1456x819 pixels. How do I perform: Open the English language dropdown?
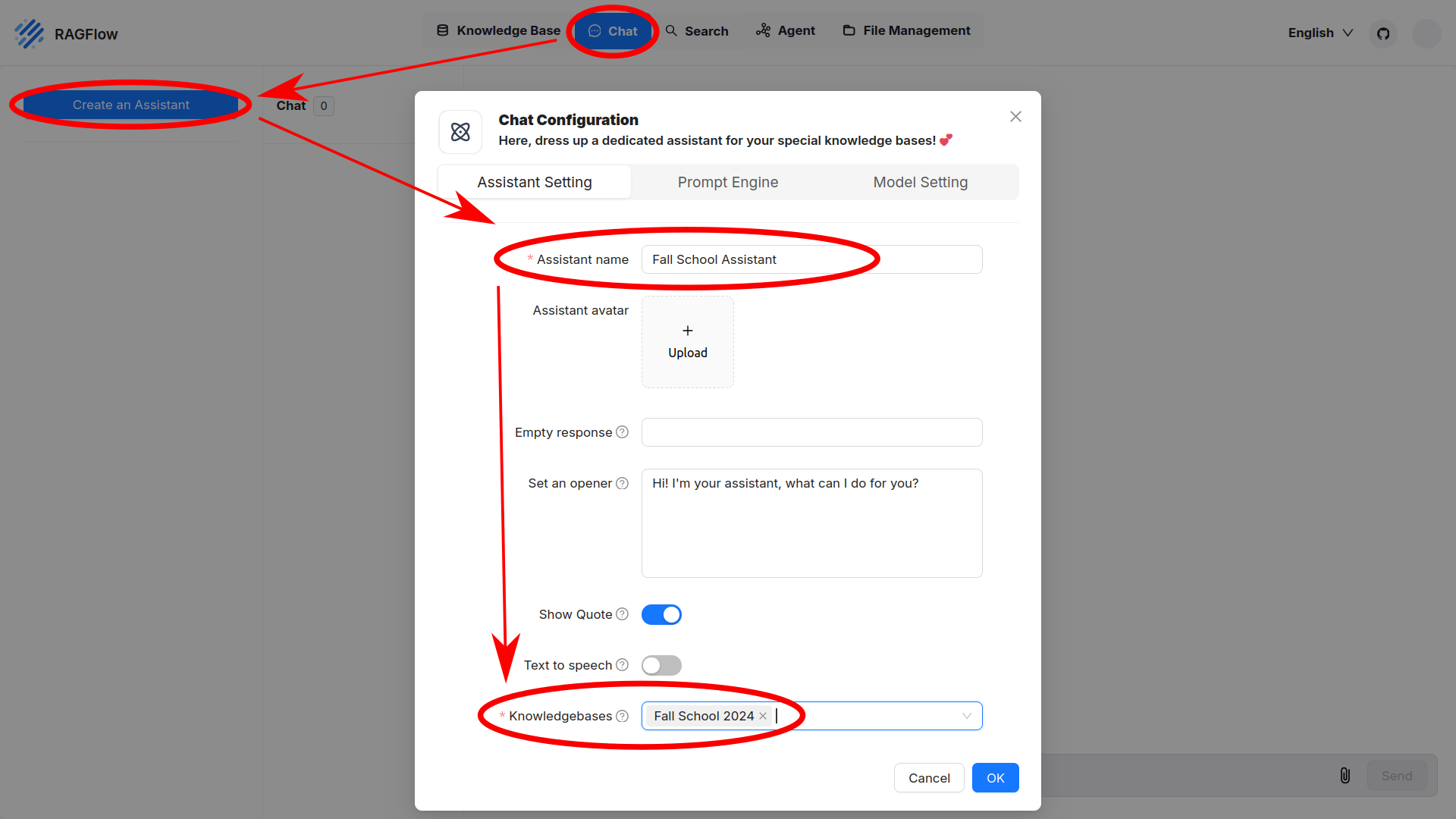pyautogui.click(x=1319, y=33)
